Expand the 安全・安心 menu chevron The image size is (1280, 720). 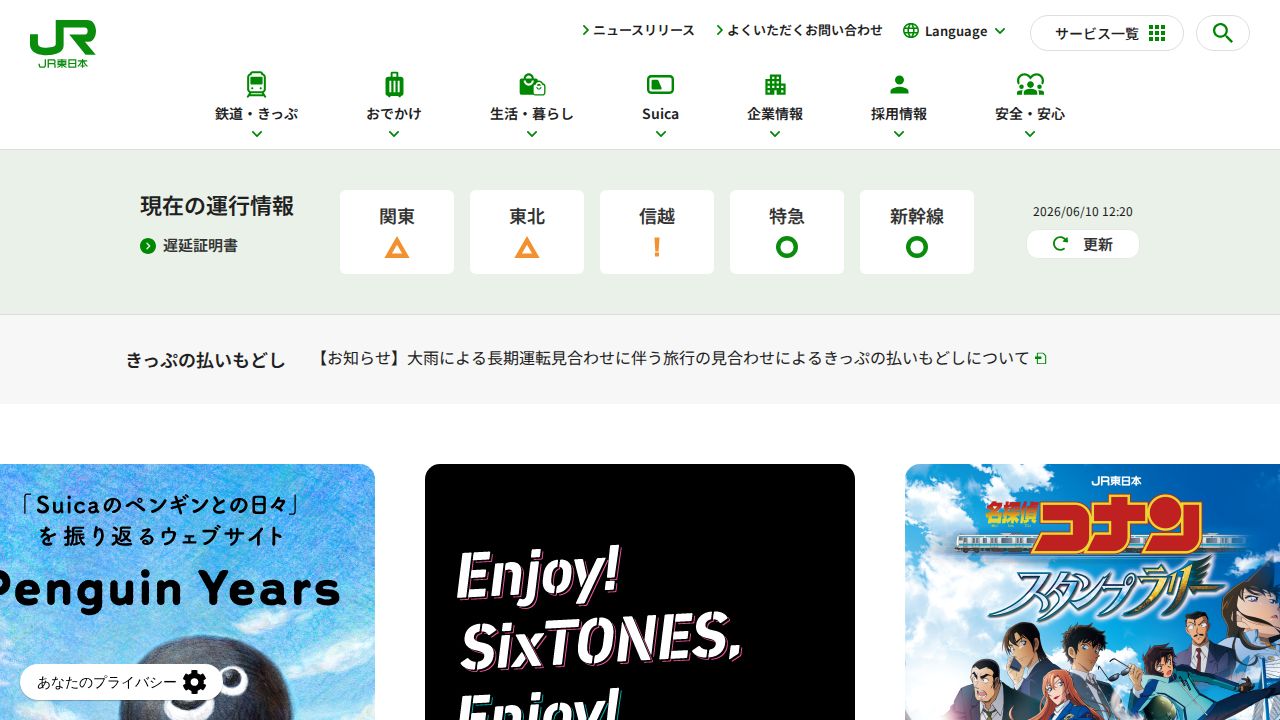(x=1030, y=134)
